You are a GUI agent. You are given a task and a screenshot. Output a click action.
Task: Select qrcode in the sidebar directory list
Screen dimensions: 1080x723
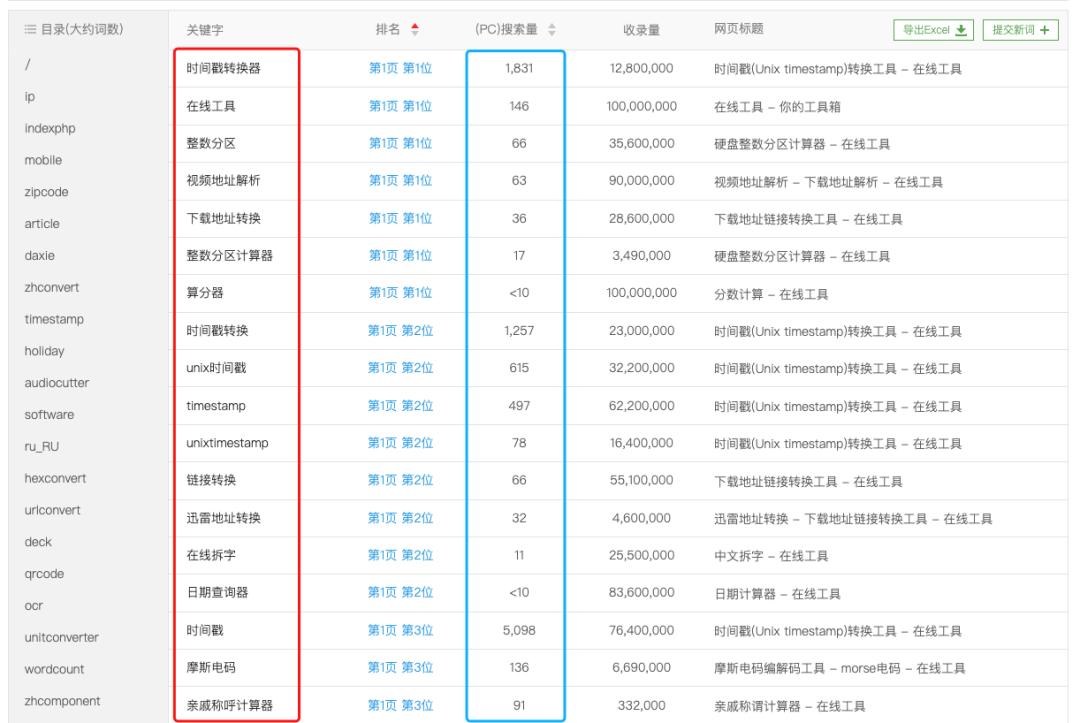(x=44, y=573)
